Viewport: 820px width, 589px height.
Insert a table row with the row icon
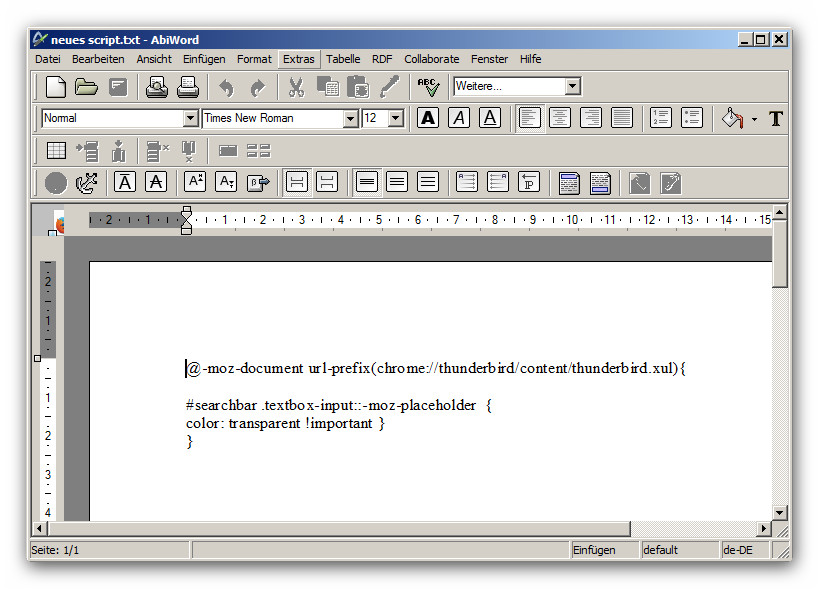87,151
